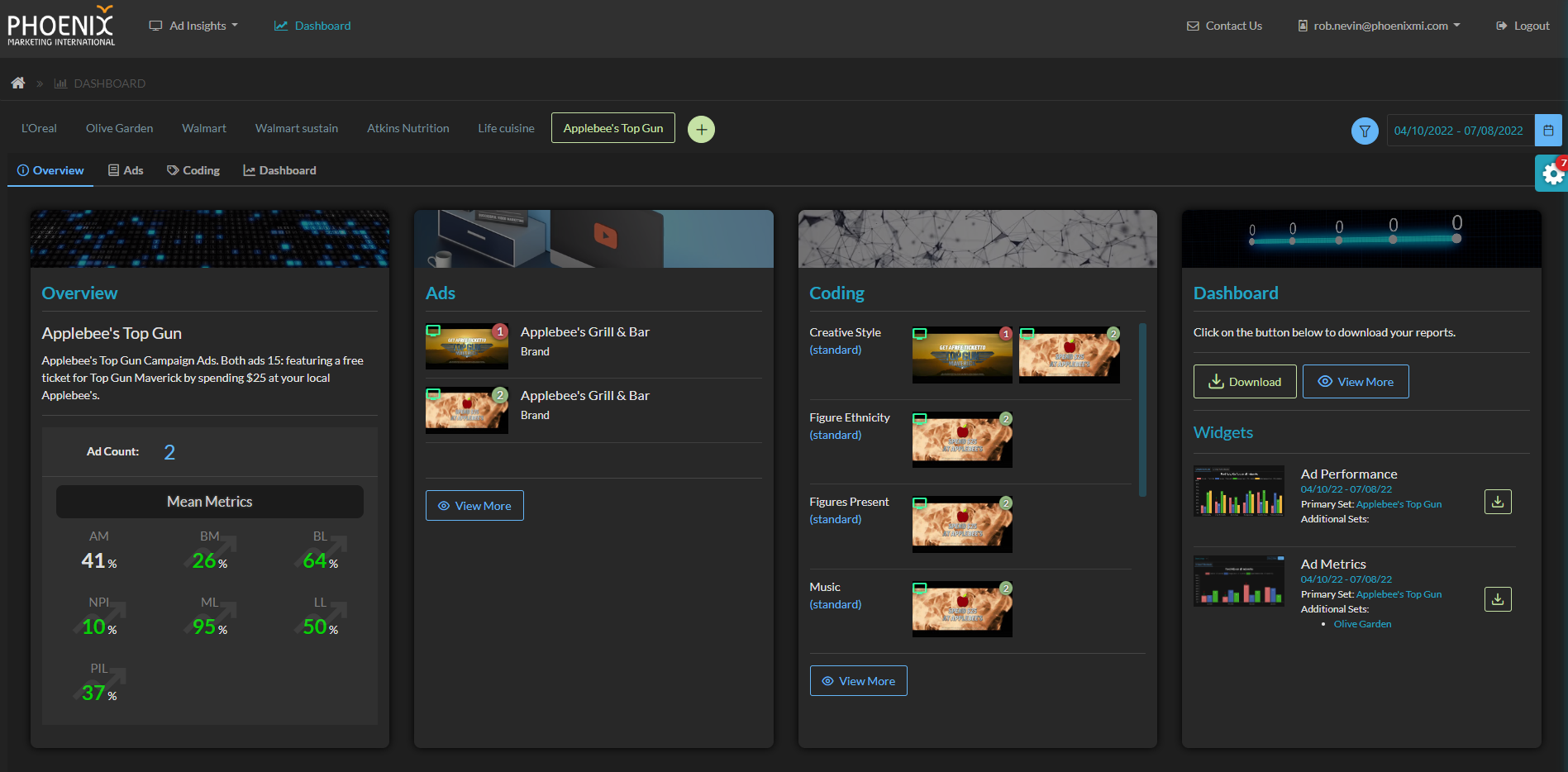Select the Dashboard sub-tab with chart icon
Image resolution: width=1568 pixels, height=772 pixels.
(279, 170)
